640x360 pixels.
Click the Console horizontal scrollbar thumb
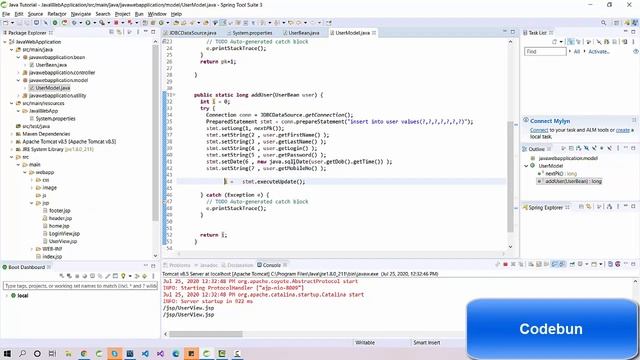pos(206,334)
